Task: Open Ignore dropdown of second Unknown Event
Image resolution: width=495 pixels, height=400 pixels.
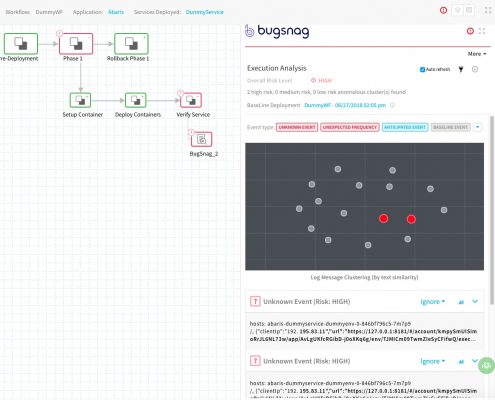Action: (432, 361)
